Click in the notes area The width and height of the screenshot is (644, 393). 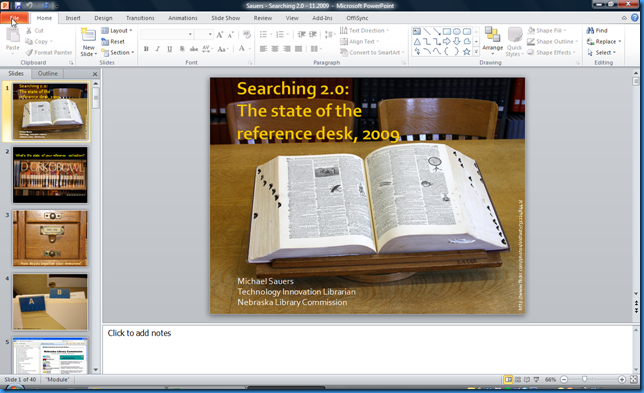(x=367, y=349)
